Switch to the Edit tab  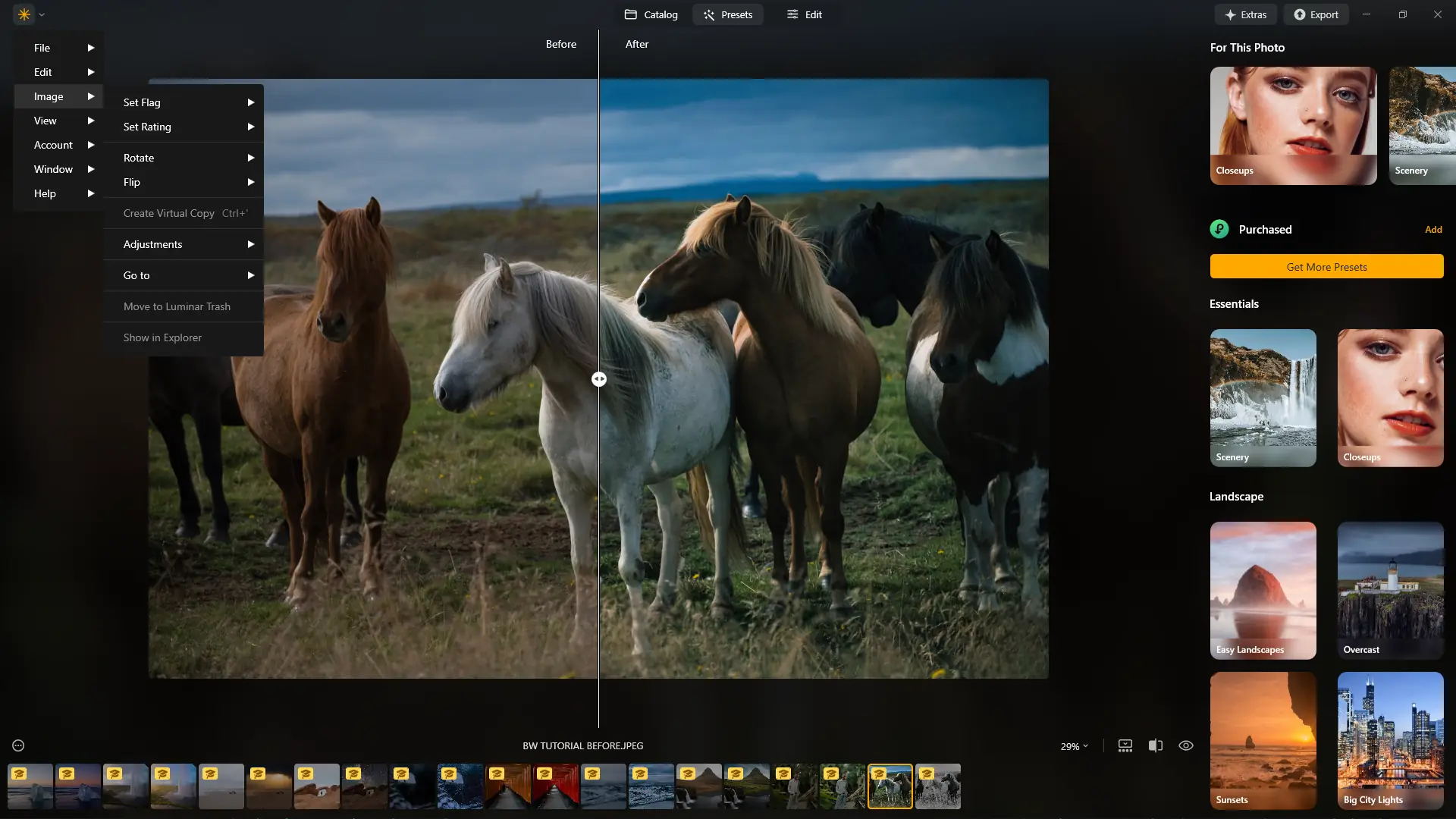pos(804,14)
